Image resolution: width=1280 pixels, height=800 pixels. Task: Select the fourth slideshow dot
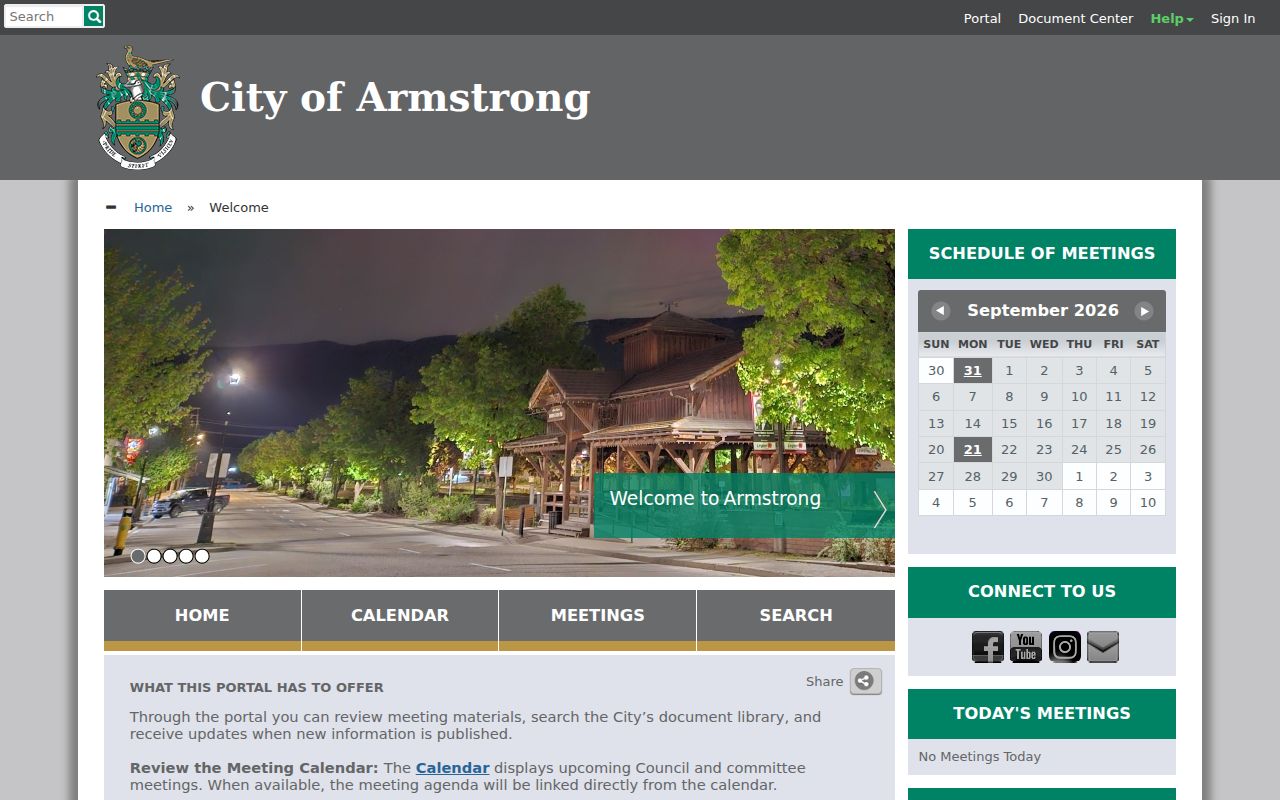(186, 556)
